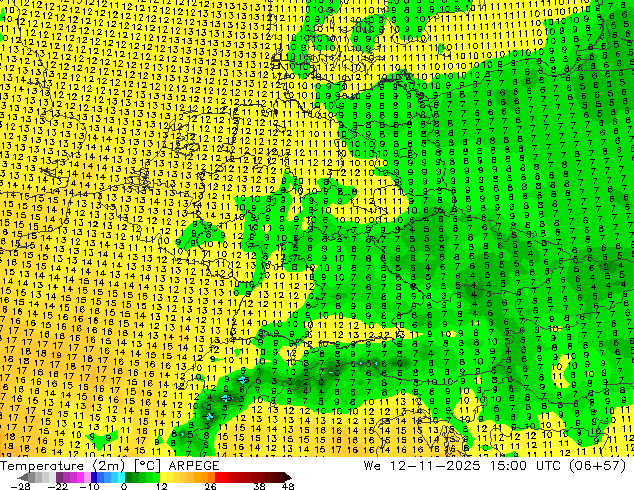634x490 pixels.
Task: Click the '38' legend label
Action: (x=260, y=486)
